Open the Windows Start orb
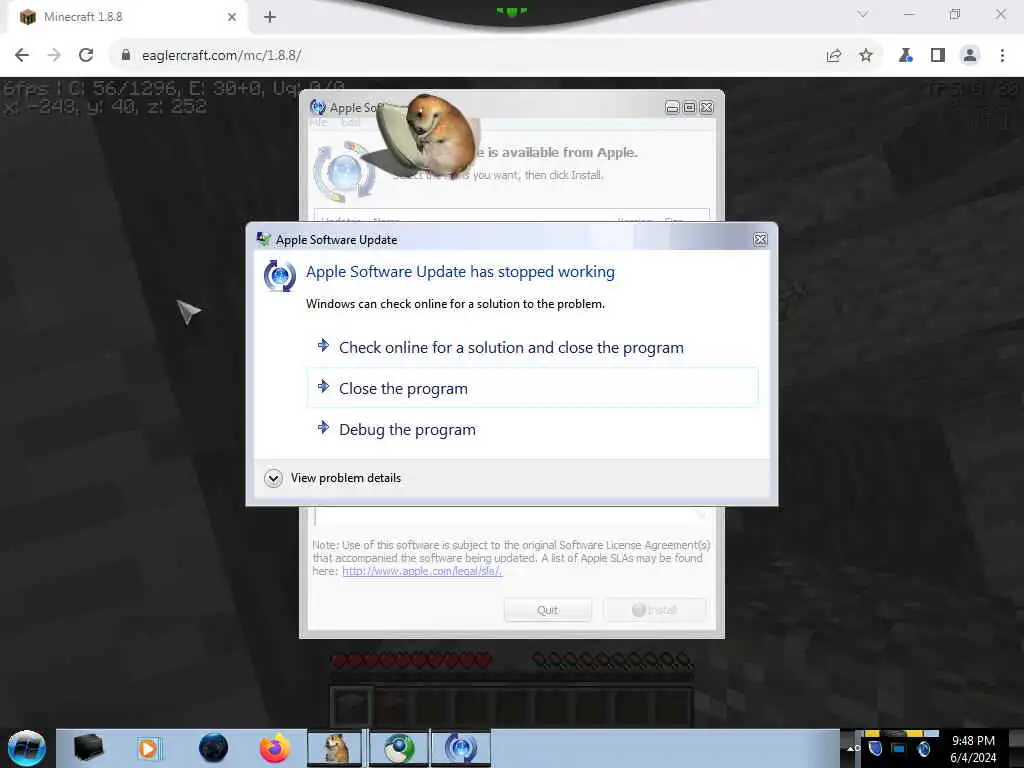1024x768 pixels. (27, 748)
